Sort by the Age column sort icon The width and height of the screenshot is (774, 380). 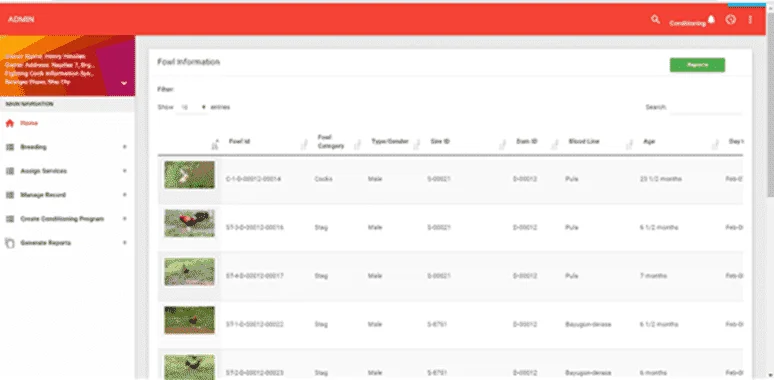(x=715, y=145)
